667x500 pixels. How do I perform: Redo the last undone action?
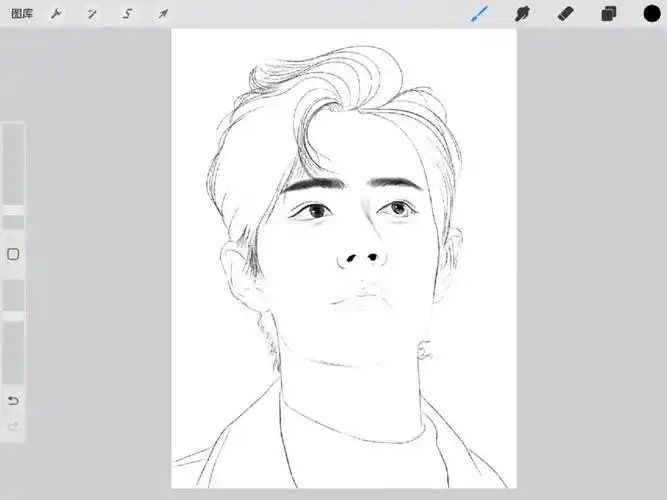13,427
